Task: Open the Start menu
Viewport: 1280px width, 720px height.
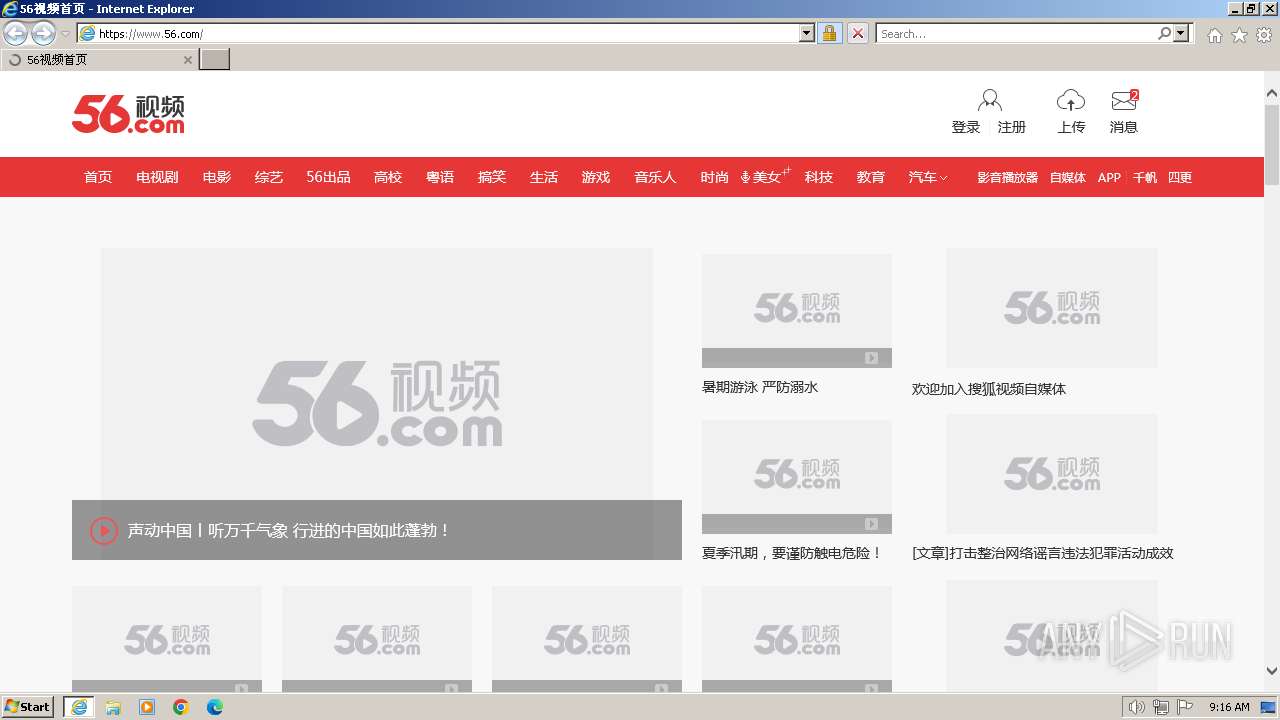Action: coord(27,707)
